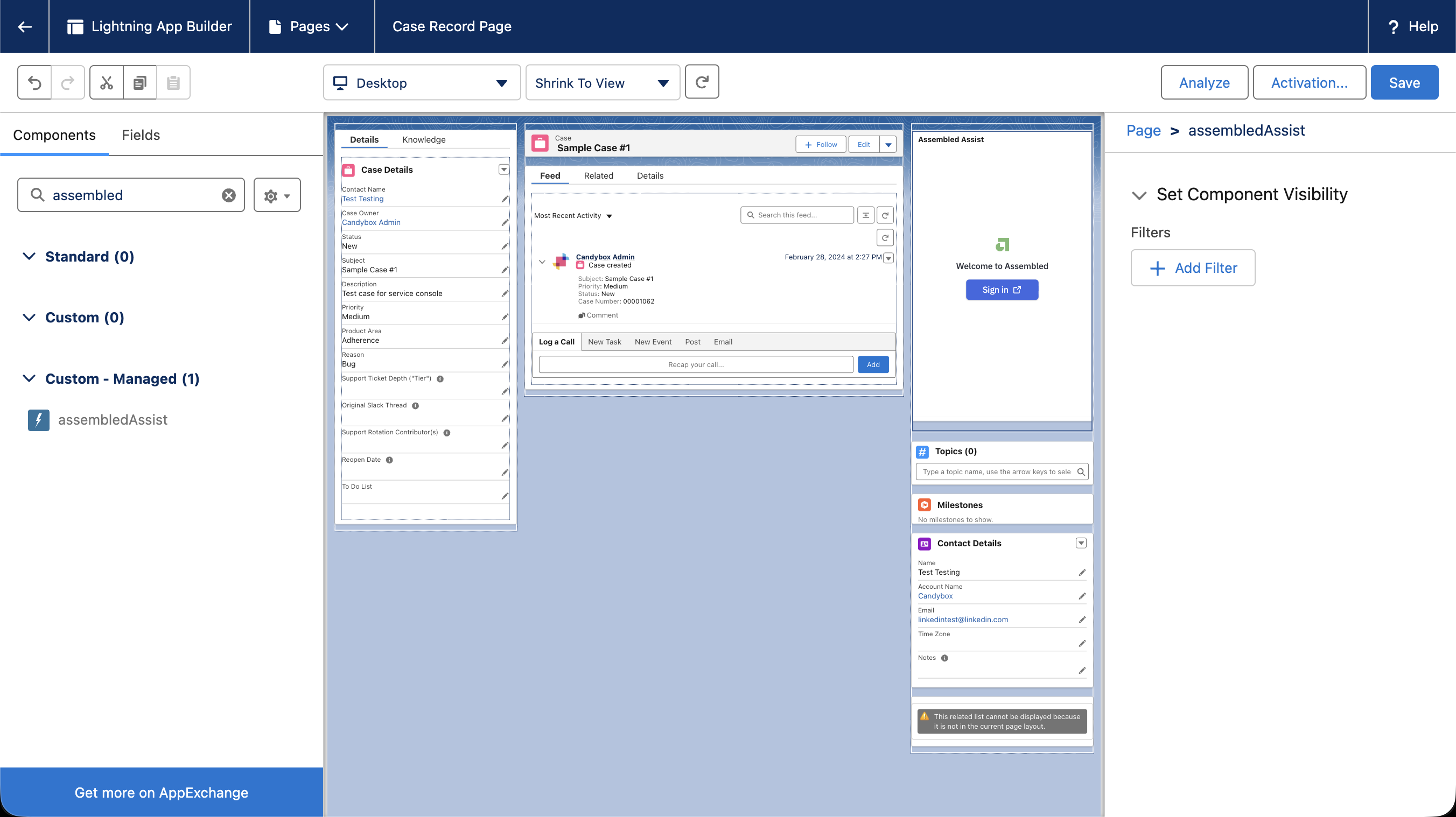Edit the Status field pencil
The image size is (1456, 817).
[505, 246]
